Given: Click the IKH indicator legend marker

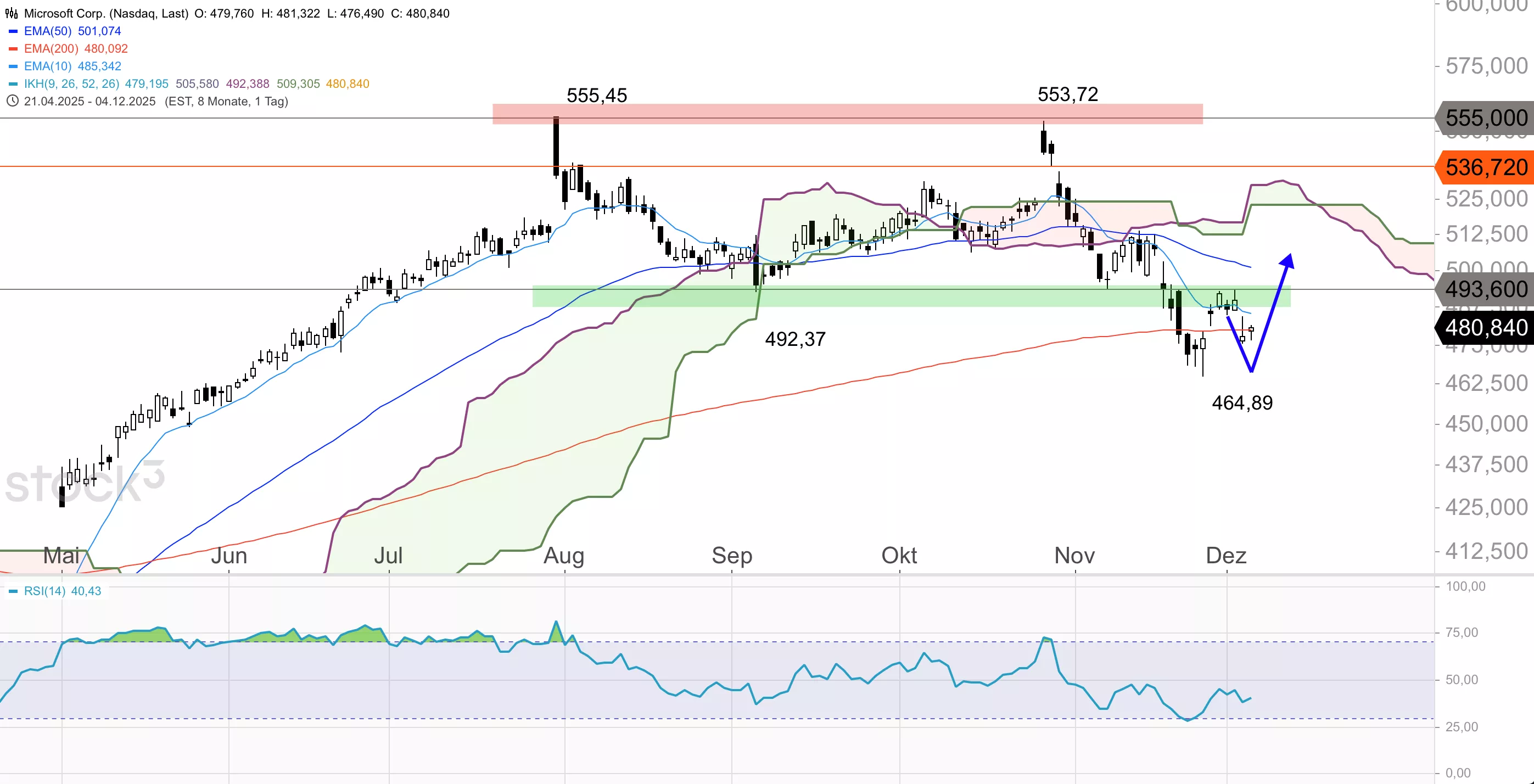Looking at the screenshot, I should (x=13, y=84).
